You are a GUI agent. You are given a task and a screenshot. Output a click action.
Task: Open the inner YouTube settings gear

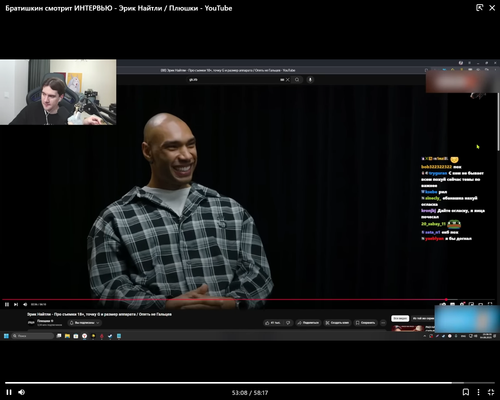point(462,304)
